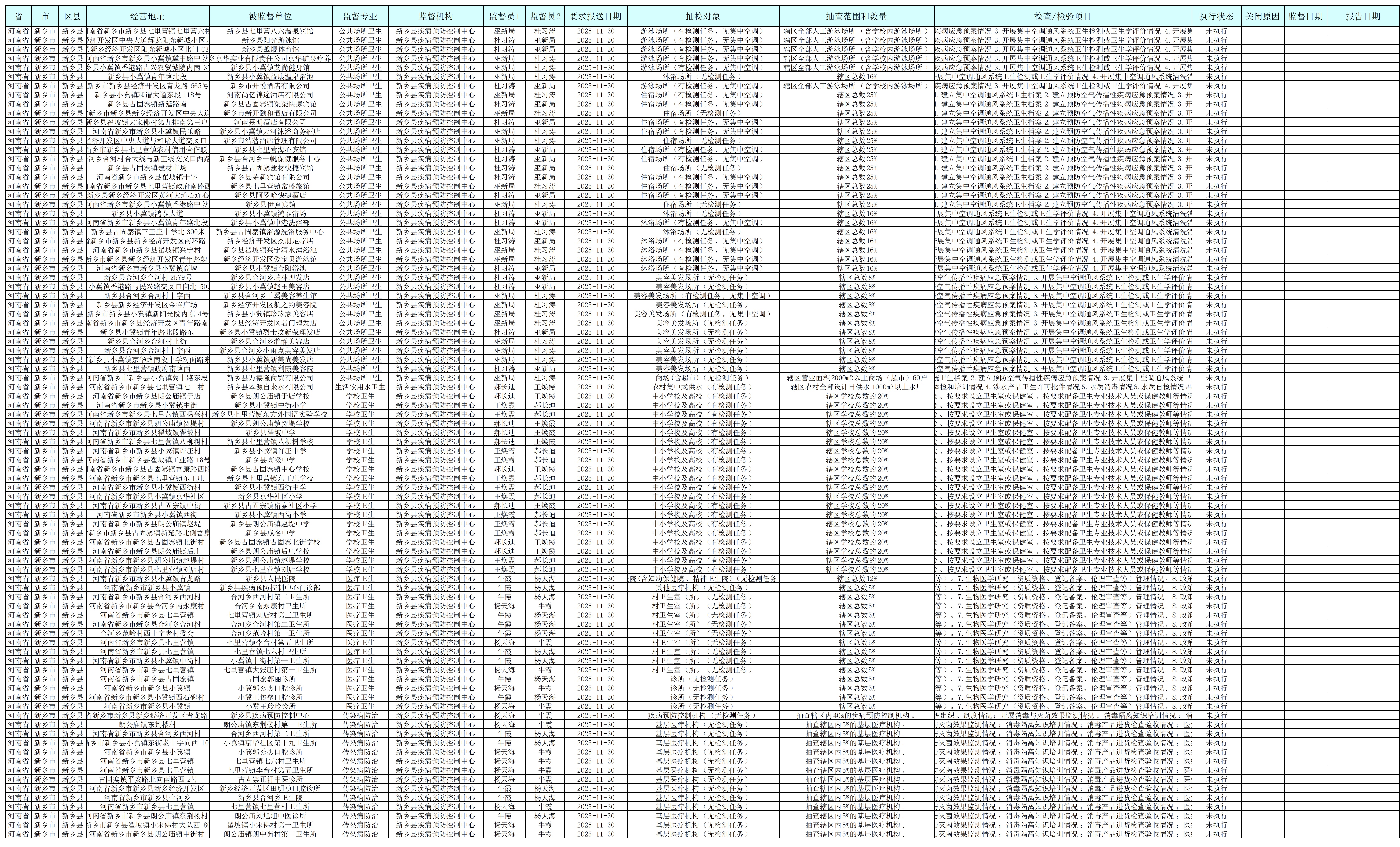Click the 检查/检验项目 header cell
Viewport: 1400px width, 847px height.
coord(1063,16)
